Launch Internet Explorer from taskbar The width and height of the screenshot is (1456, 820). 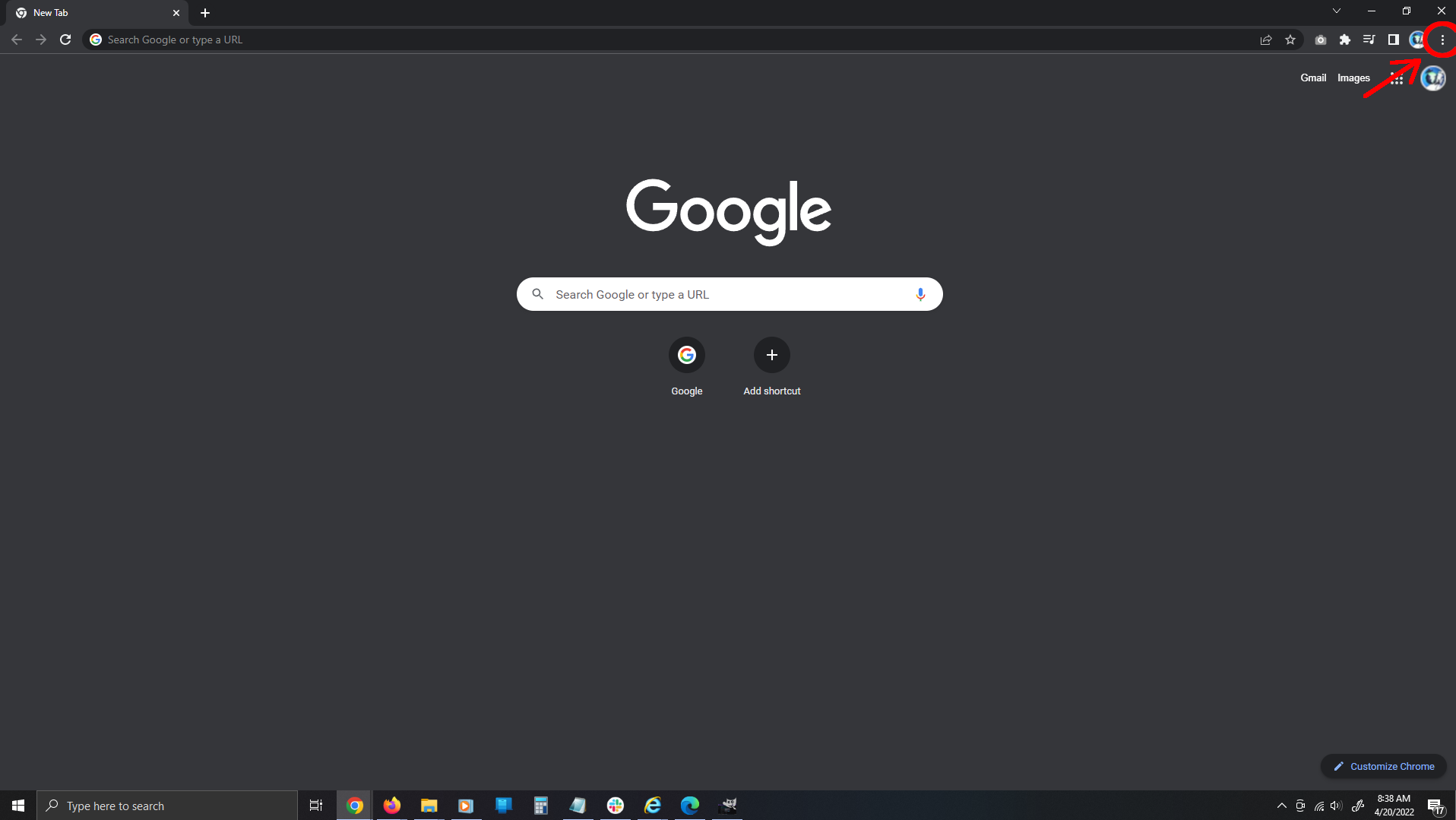(x=653, y=806)
